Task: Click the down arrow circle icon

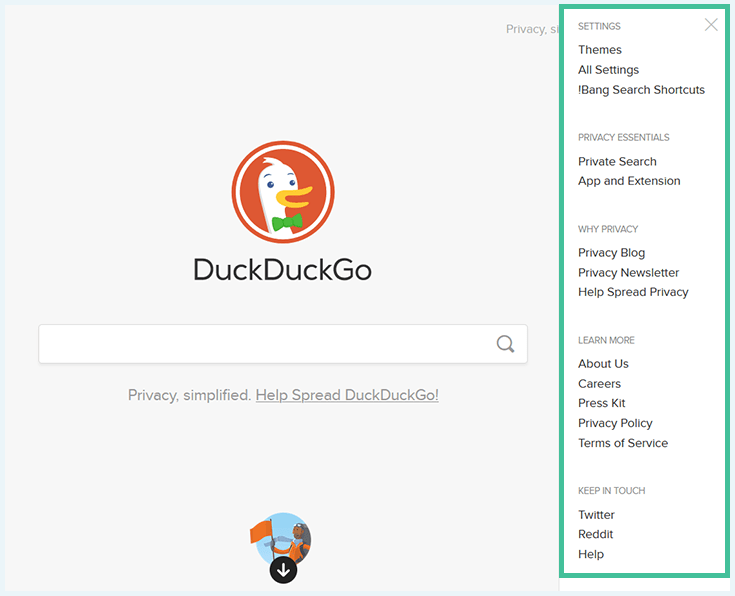Action: 283,570
